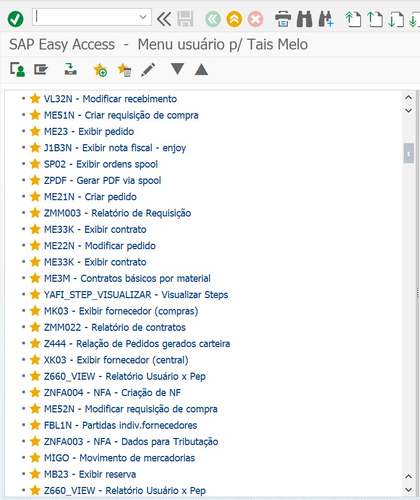Open ZNFA004 - NFA - Criação de NF

coord(112,392)
